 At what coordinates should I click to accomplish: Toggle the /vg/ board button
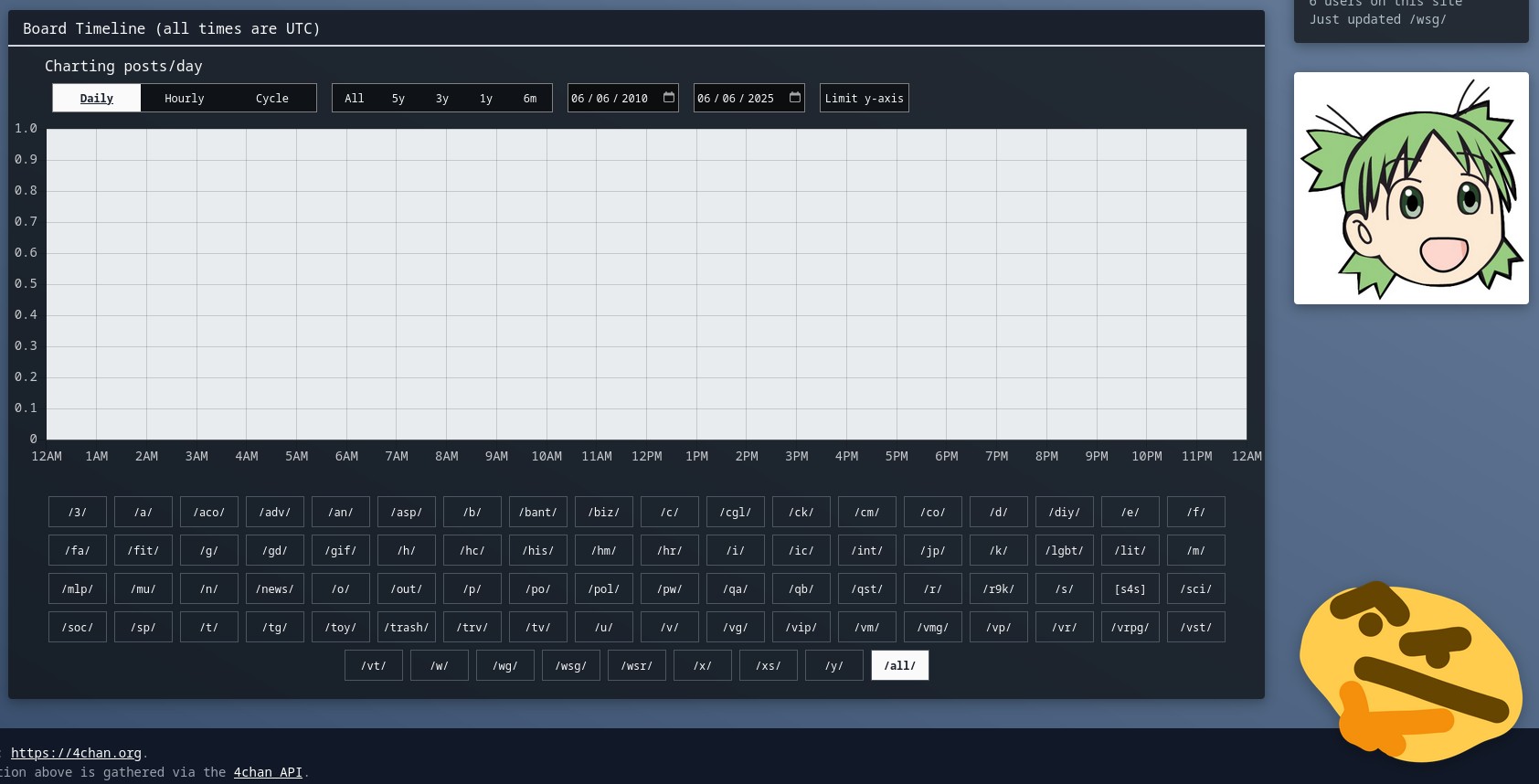pyautogui.click(x=736, y=627)
